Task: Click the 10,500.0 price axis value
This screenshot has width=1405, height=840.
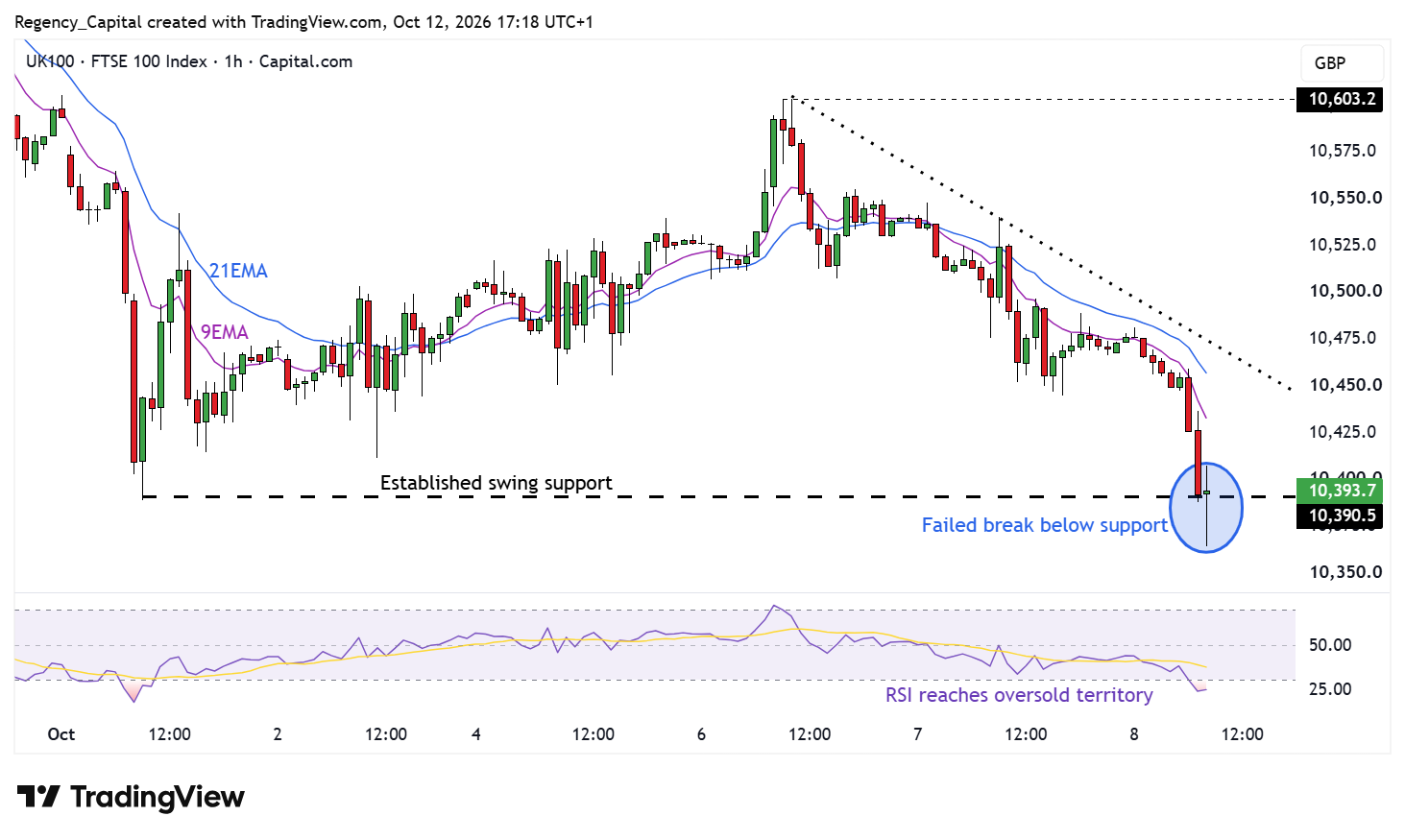Action: pos(1345,291)
